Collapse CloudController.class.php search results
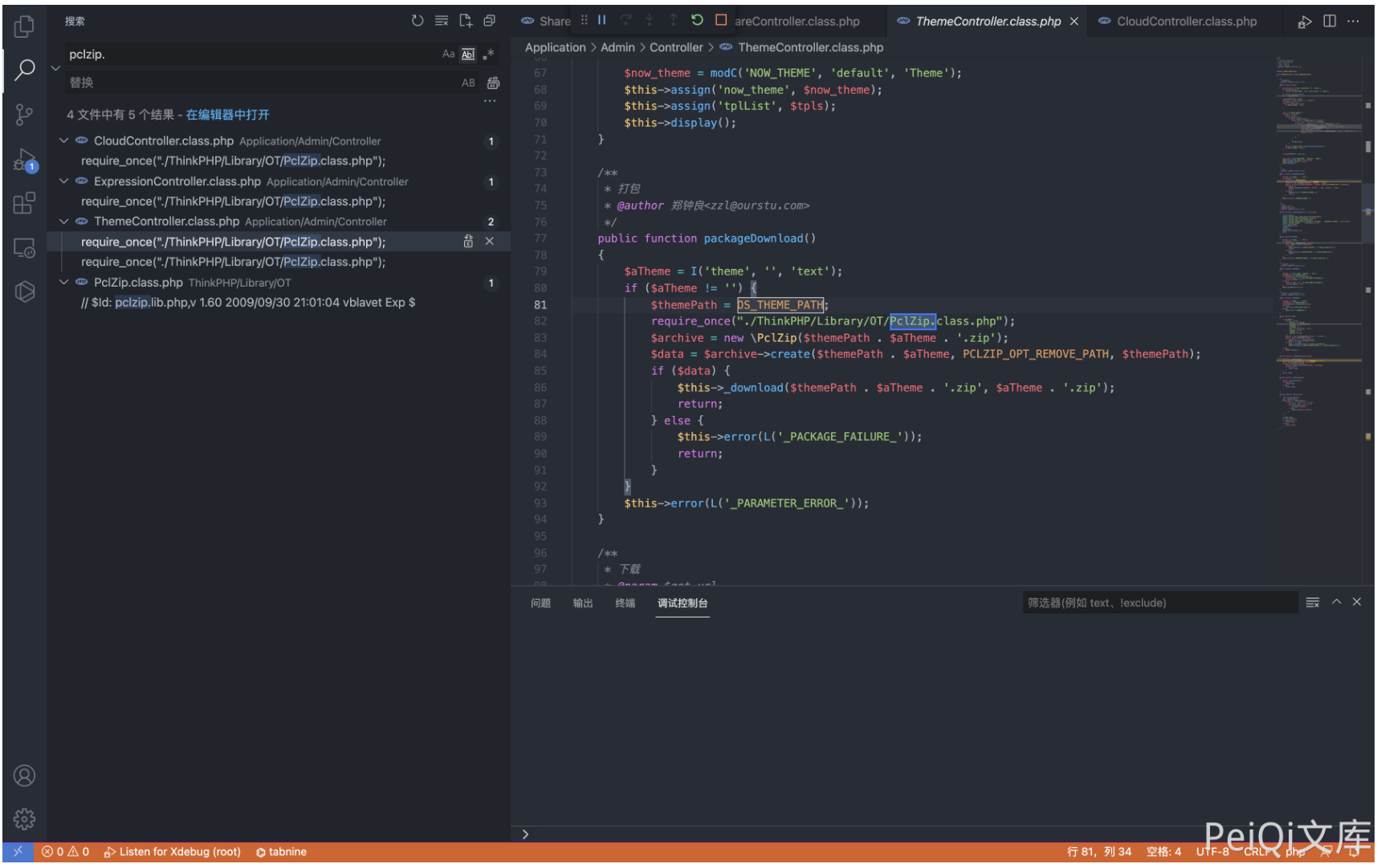Viewport: 1381px width, 868px height. tap(64, 141)
